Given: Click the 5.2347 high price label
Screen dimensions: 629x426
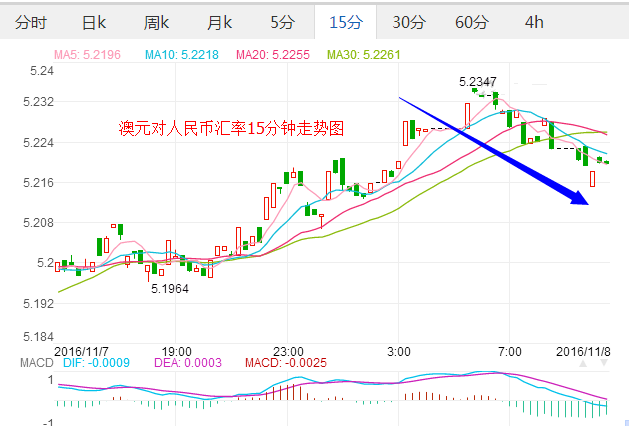Looking at the screenshot, I should click(478, 82).
